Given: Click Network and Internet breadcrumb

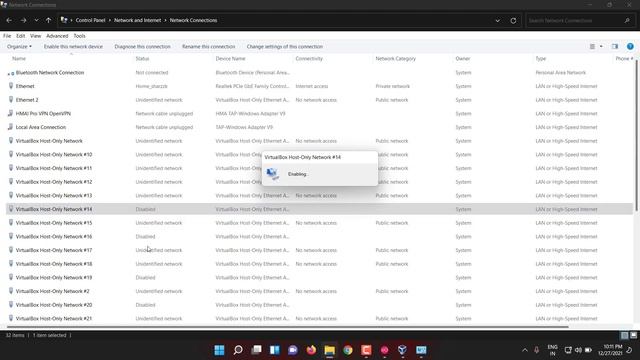Looking at the screenshot, I should (137, 20).
